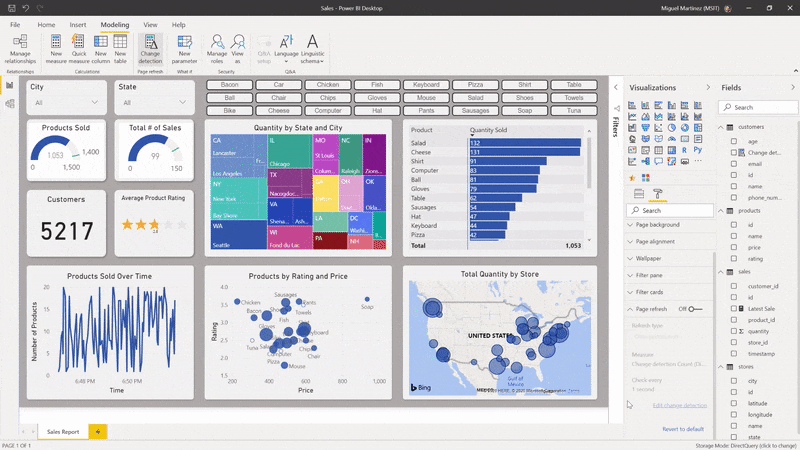Open Change detection in the ribbon
Screen dimensions: 800x450
click(x=150, y=47)
